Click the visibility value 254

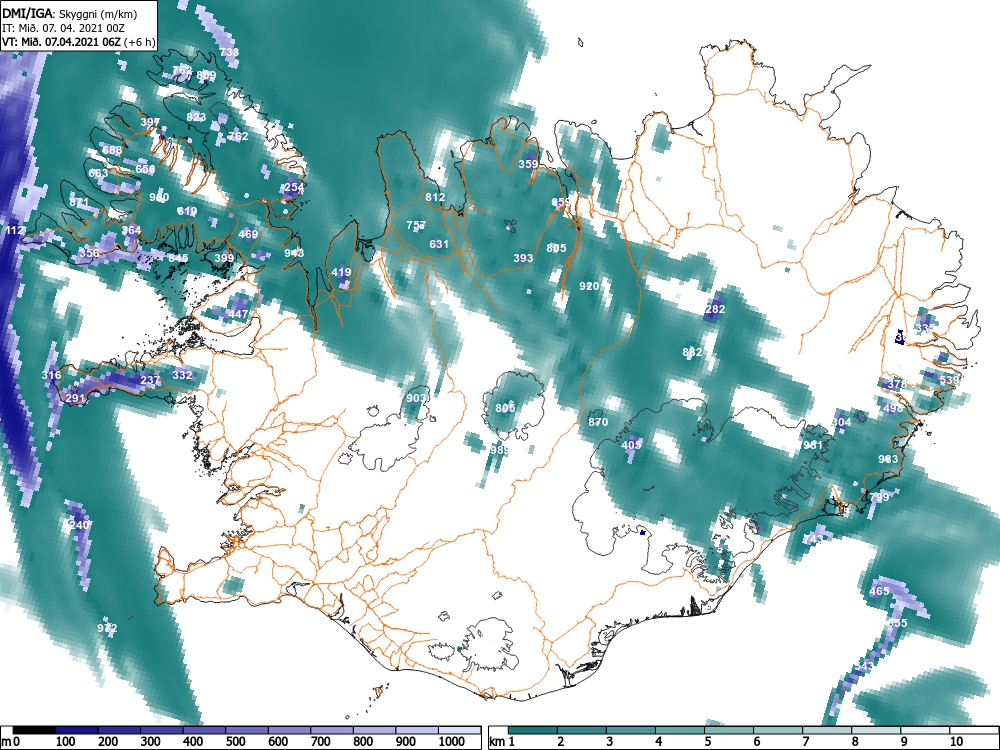pos(294,188)
